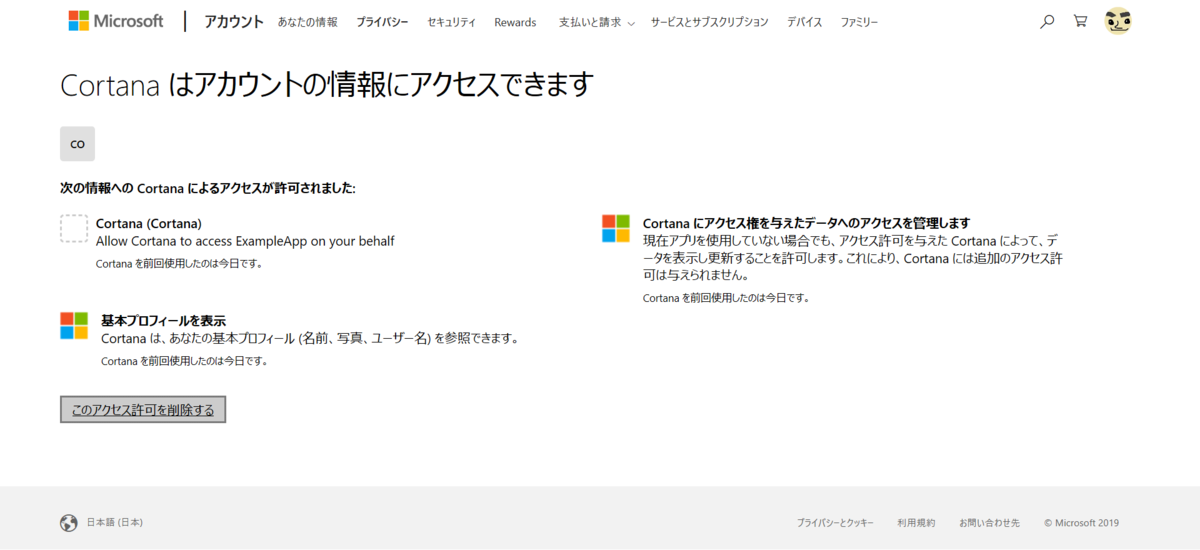This screenshot has width=1200, height=550.
Task: Click 'Cortana にアクセス権を与えたデータへのアクセスを管理します' heading
Action: tap(807, 223)
